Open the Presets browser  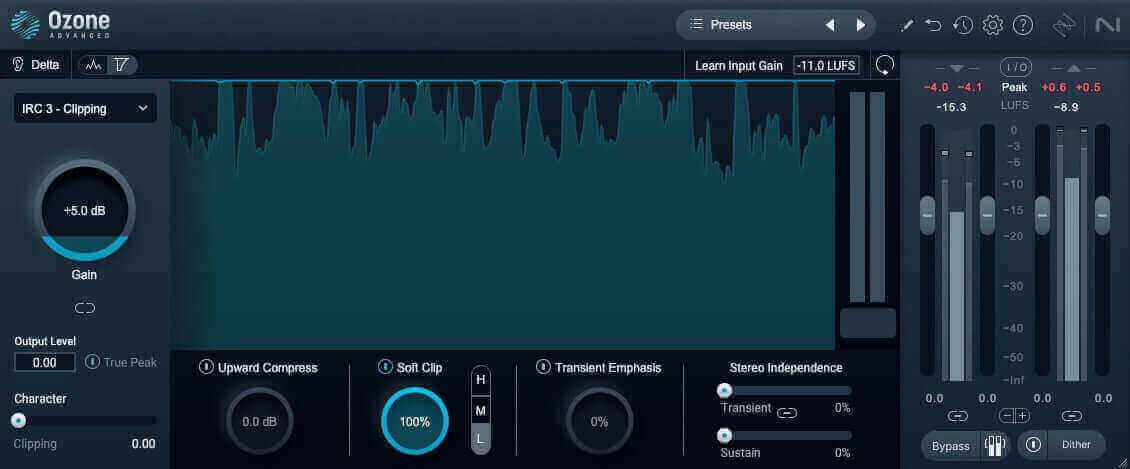pos(721,24)
